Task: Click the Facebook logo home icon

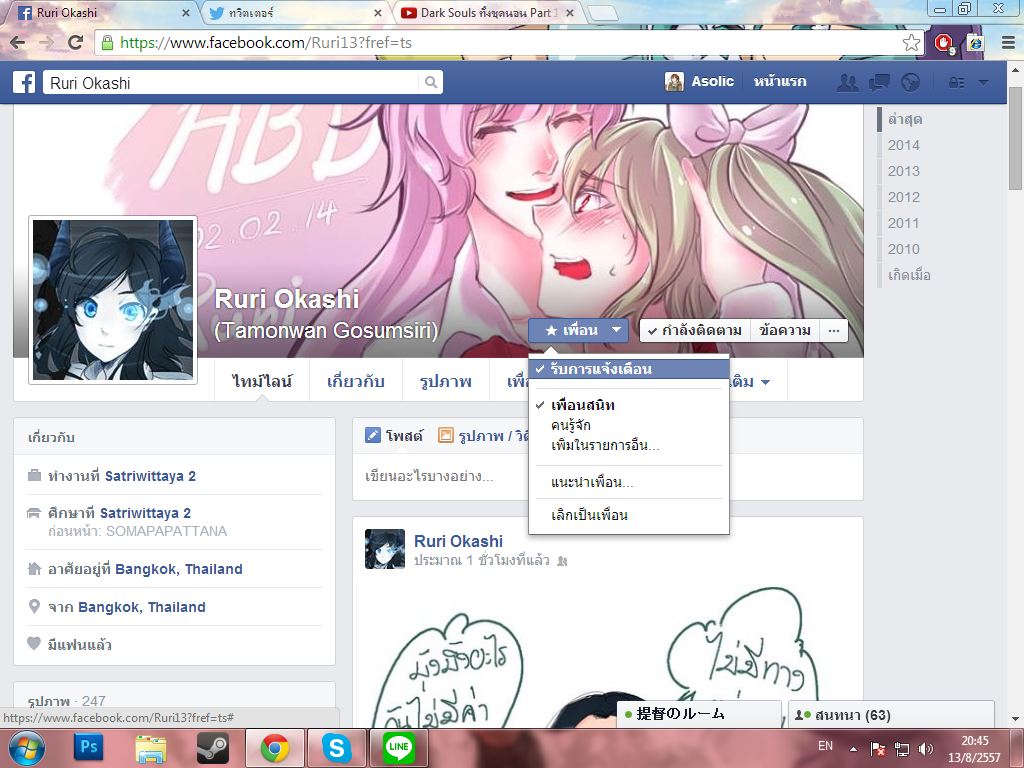Action: [x=24, y=82]
